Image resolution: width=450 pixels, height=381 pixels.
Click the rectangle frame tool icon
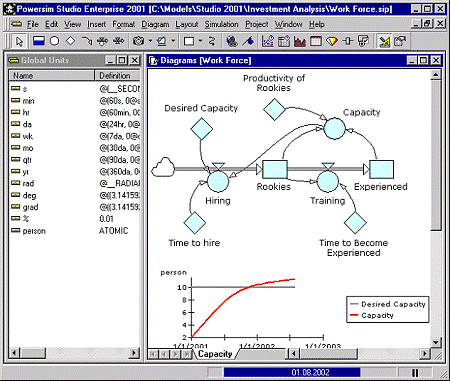coord(189,41)
